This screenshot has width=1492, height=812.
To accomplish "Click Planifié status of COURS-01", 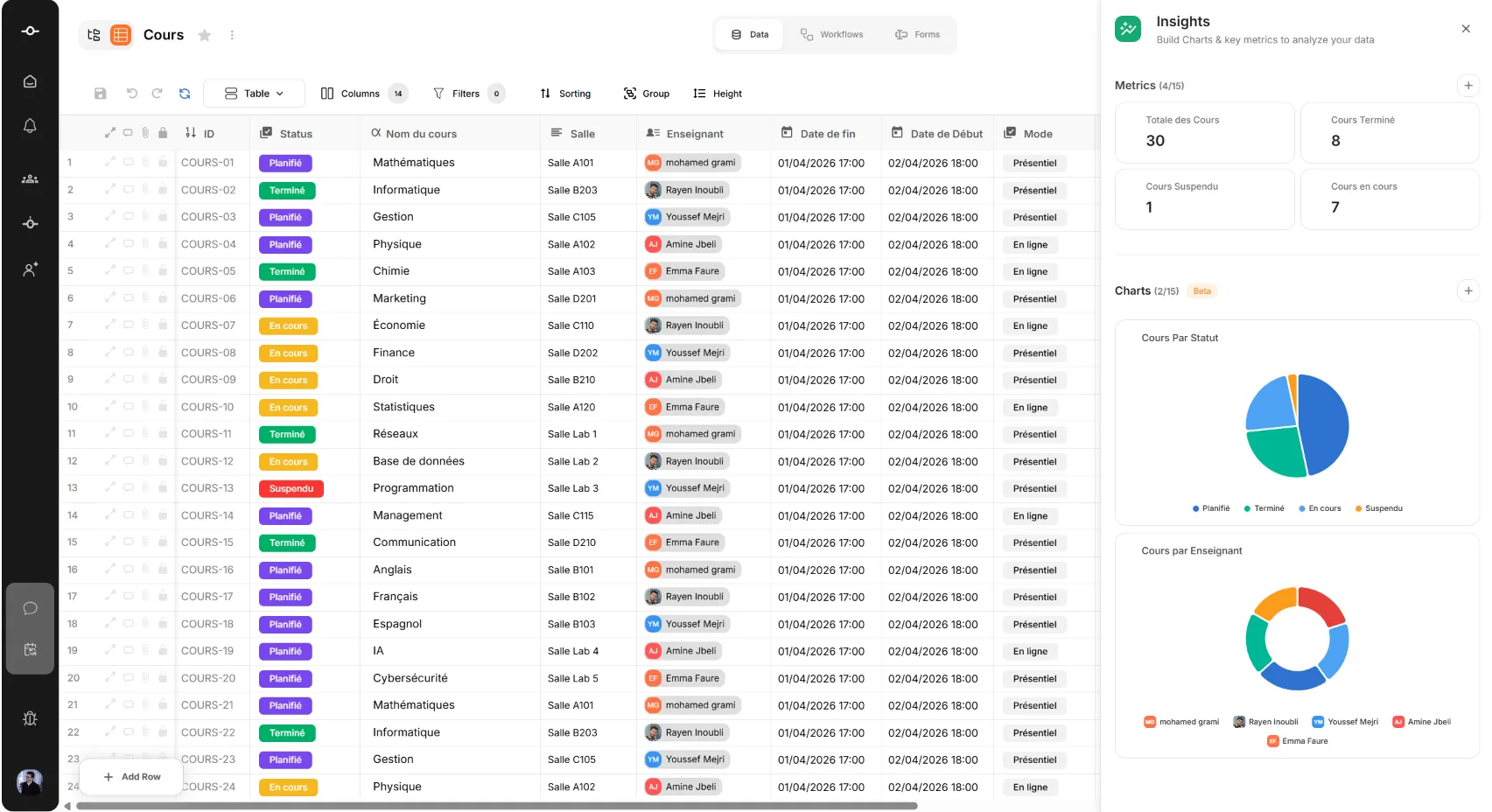I will (x=285, y=163).
